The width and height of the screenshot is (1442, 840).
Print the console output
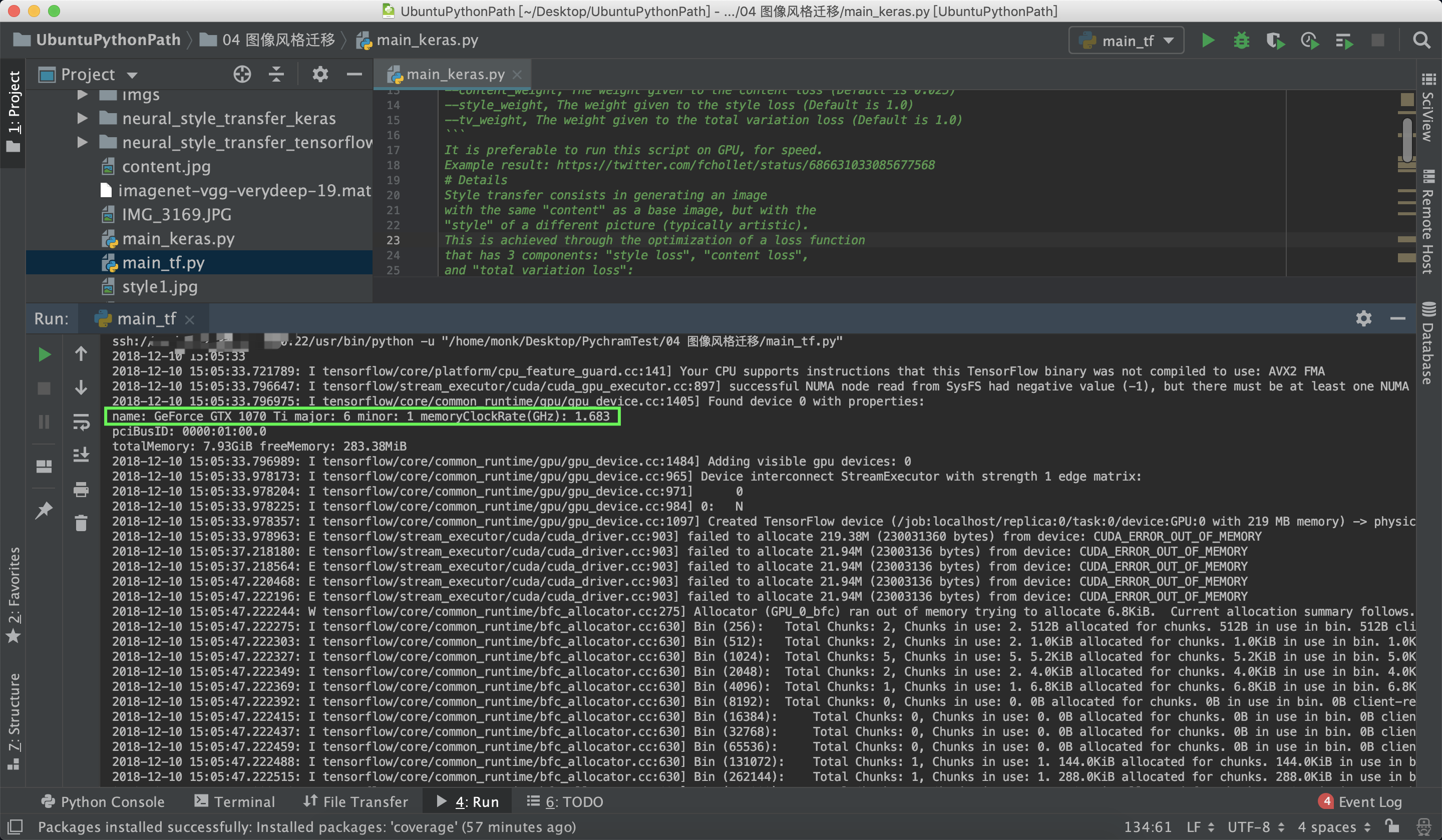[81, 490]
